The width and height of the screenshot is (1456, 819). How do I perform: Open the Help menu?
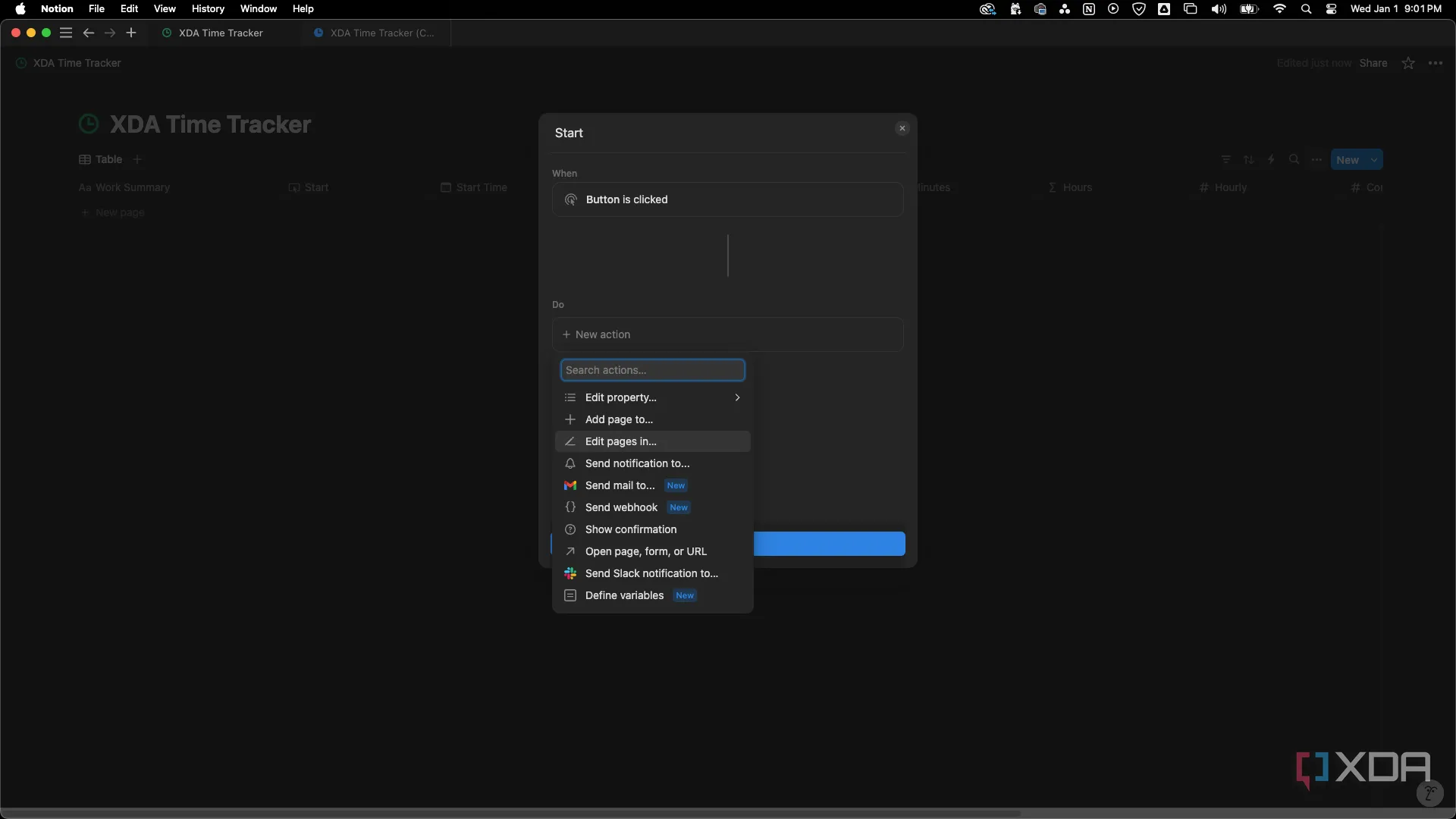(x=303, y=9)
